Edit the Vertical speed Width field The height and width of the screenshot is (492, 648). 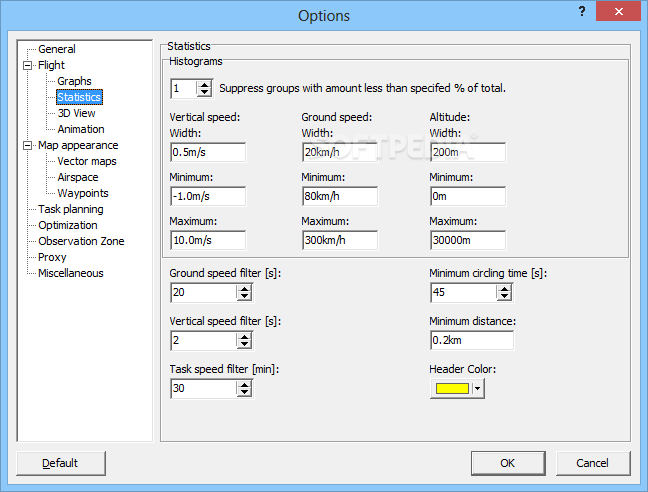pyautogui.click(x=208, y=152)
